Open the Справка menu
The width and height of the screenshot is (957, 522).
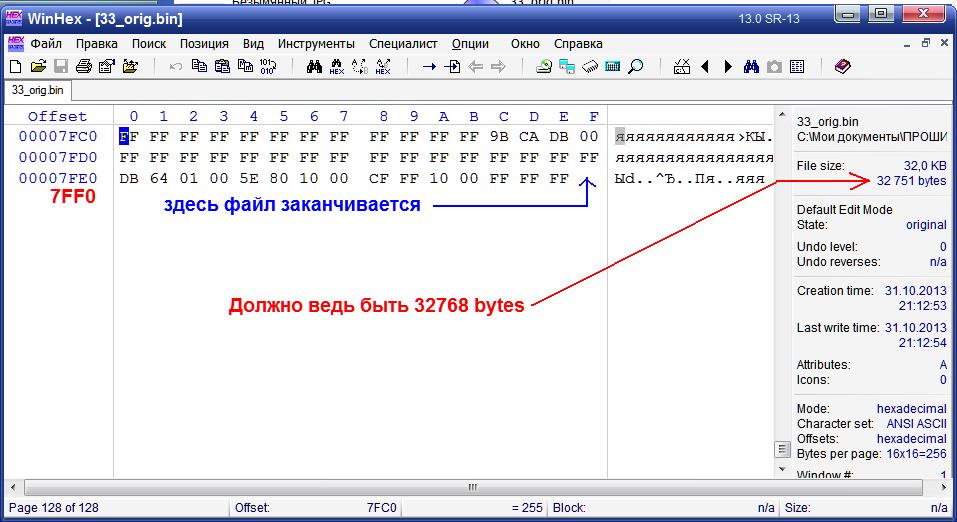(x=578, y=44)
